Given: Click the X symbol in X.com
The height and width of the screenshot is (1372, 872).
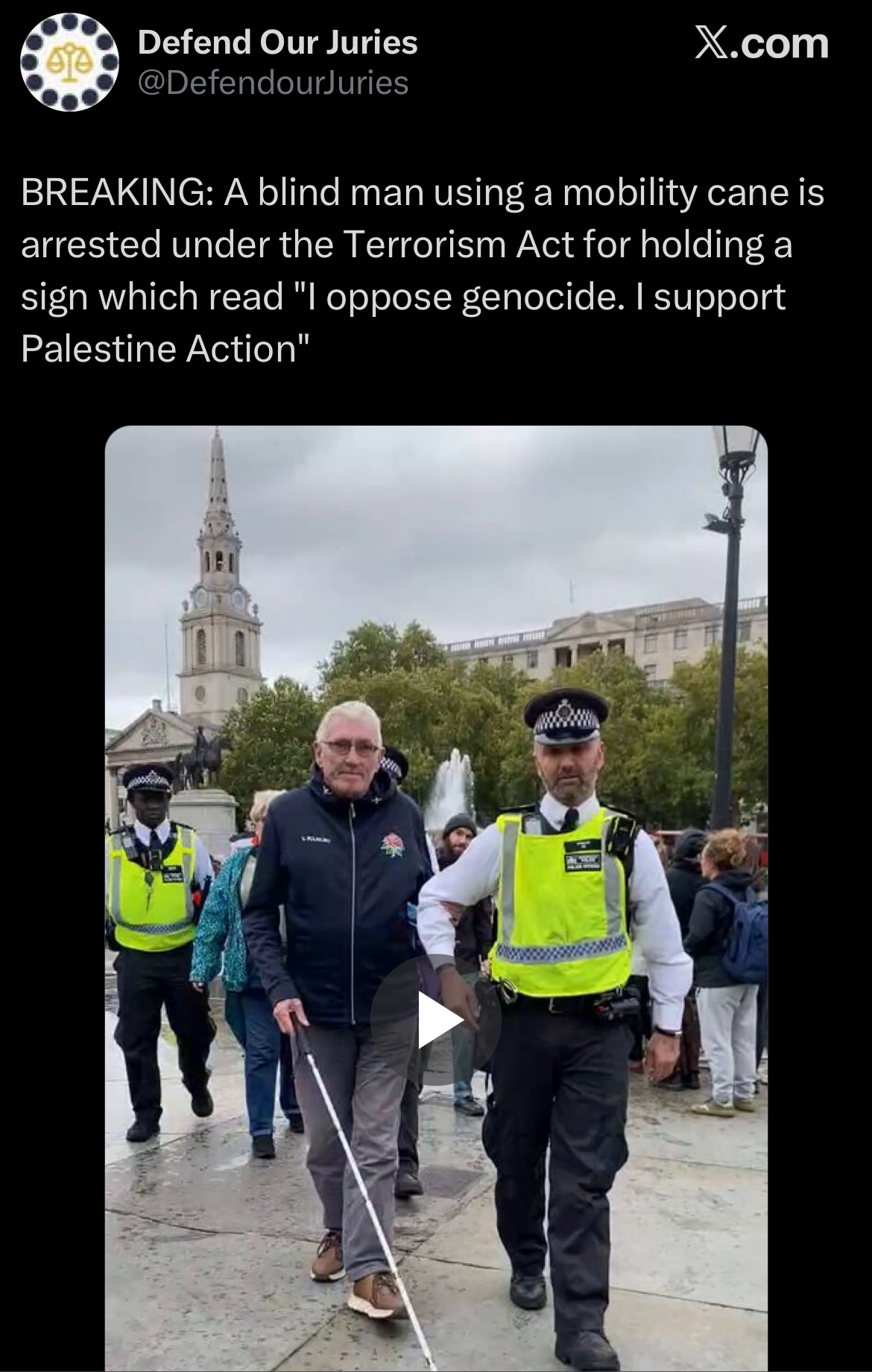Looking at the screenshot, I should click(713, 43).
